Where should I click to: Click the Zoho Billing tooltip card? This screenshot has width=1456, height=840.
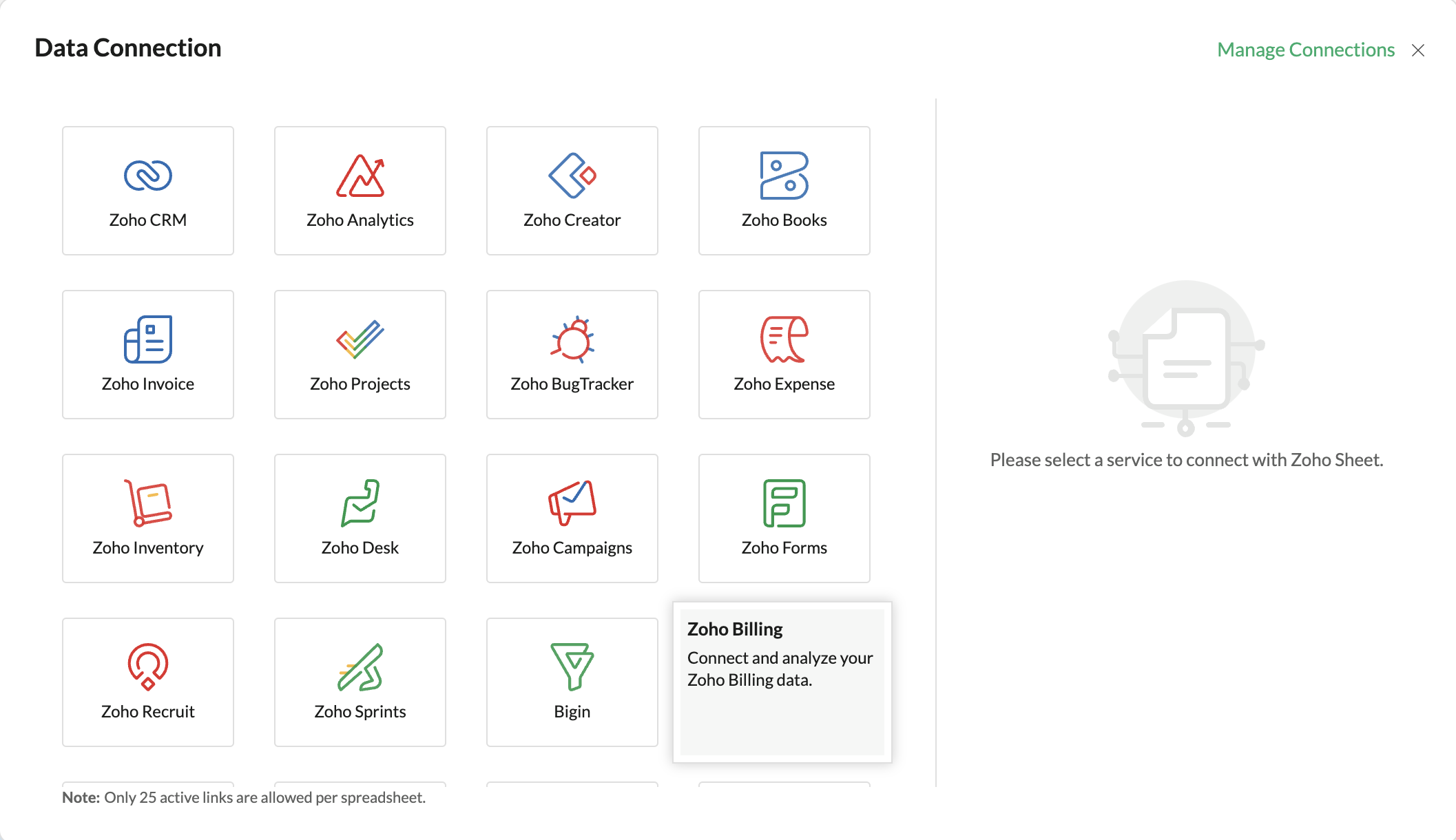pyautogui.click(x=782, y=682)
